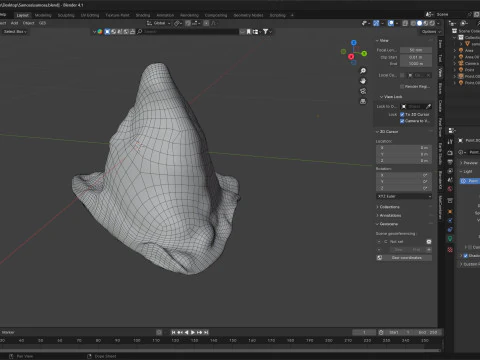Viewport: 480px width, 360px height.
Task: Click the jump to first frame button
Action: (173, 332)
